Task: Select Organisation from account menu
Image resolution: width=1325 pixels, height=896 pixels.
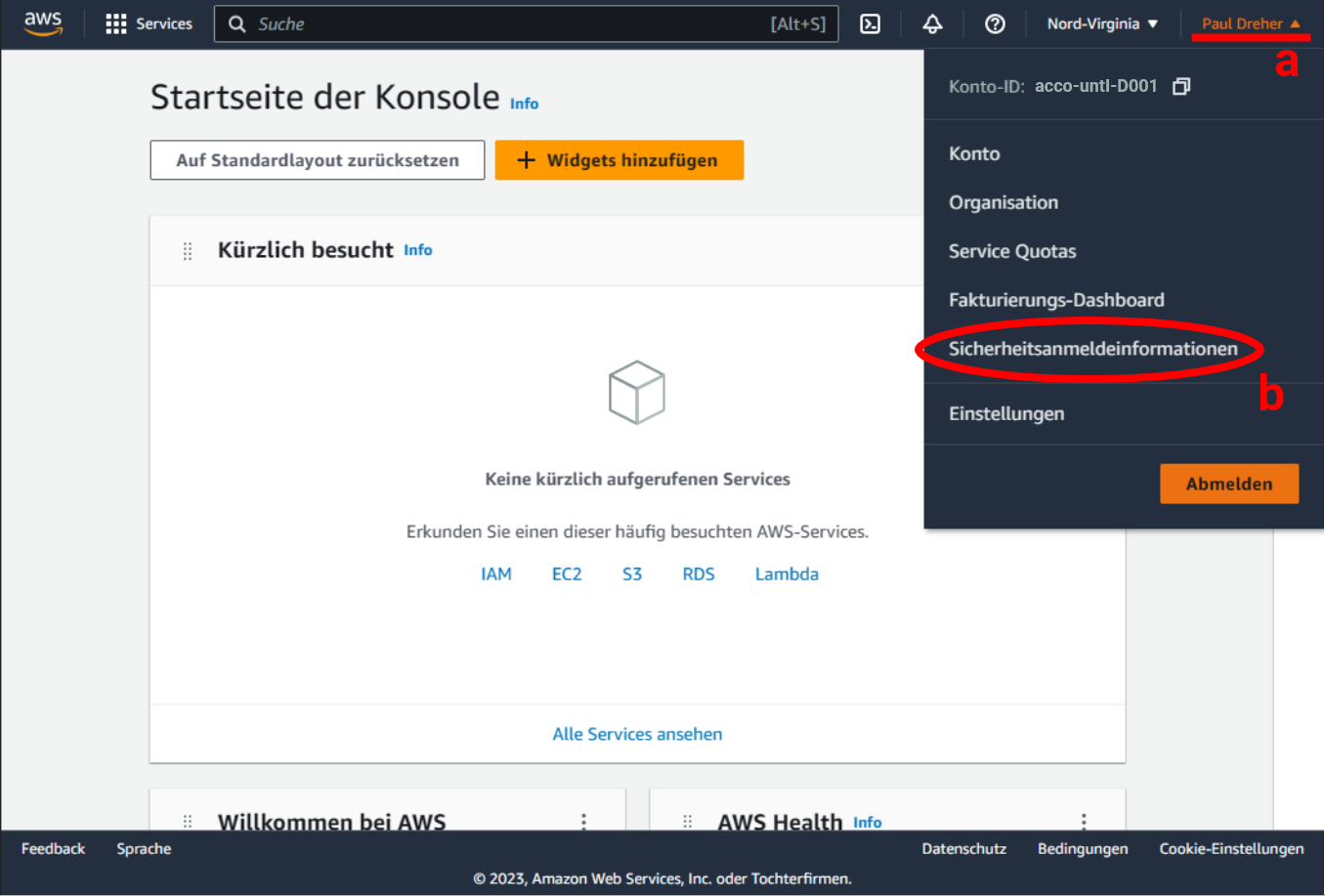Action: (1004, 202)
